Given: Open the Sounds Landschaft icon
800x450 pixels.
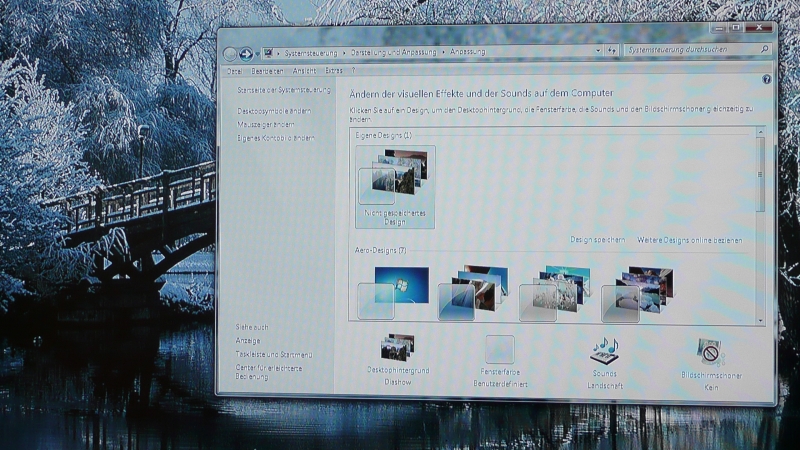Looking at the screenshot, I should pyautogui.click(x=605, y=350).
